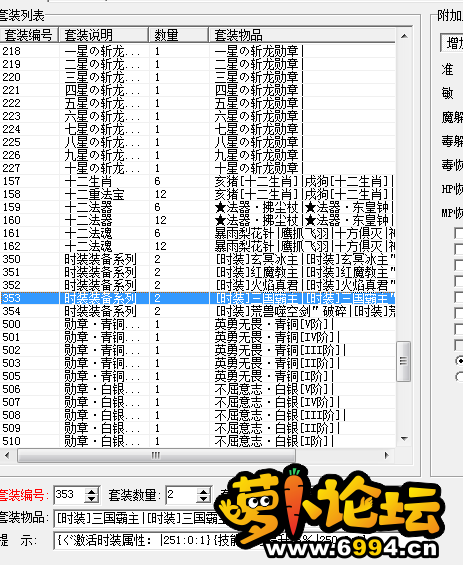Select row 159 十二法器

point(197,207)
